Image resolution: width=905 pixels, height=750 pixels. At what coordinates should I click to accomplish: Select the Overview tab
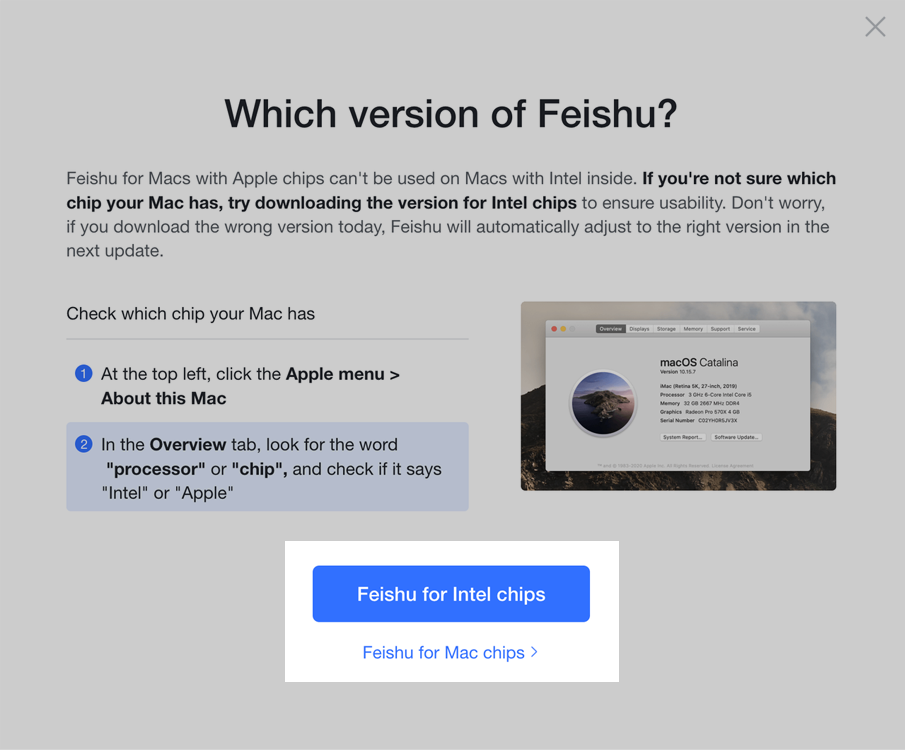(610, 329)
